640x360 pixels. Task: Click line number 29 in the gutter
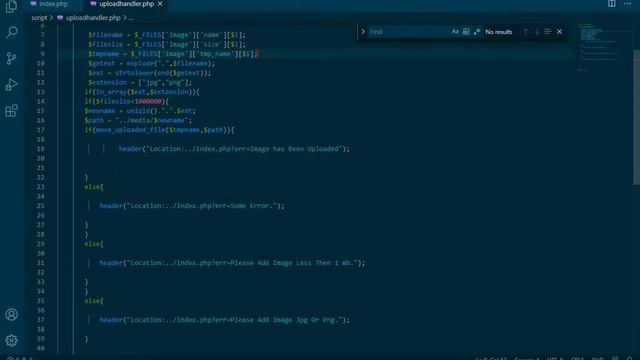[40, 244]
